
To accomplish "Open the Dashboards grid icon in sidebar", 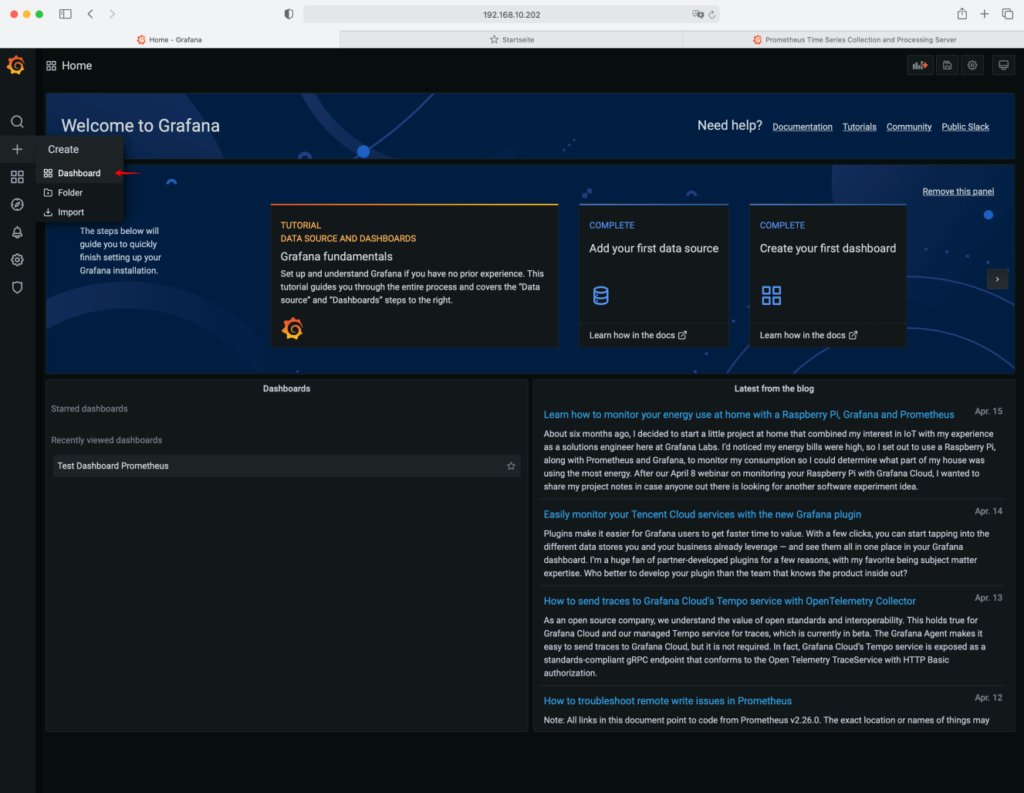I will [x=17, y=177].
